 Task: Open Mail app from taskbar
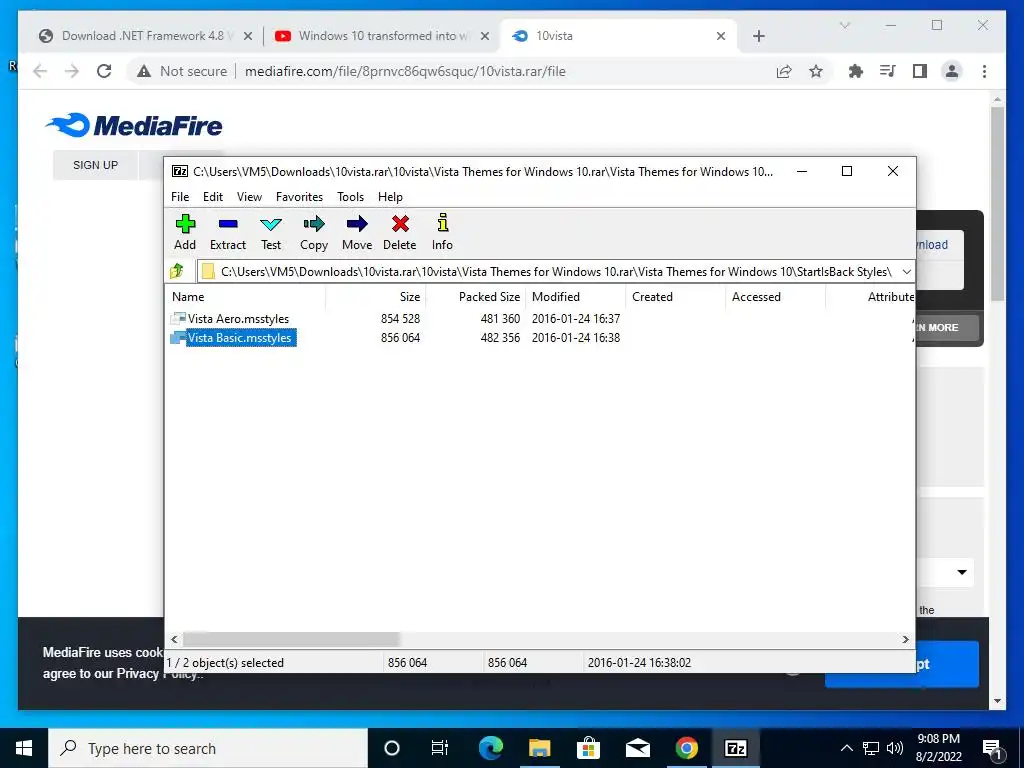coord(637,748)
